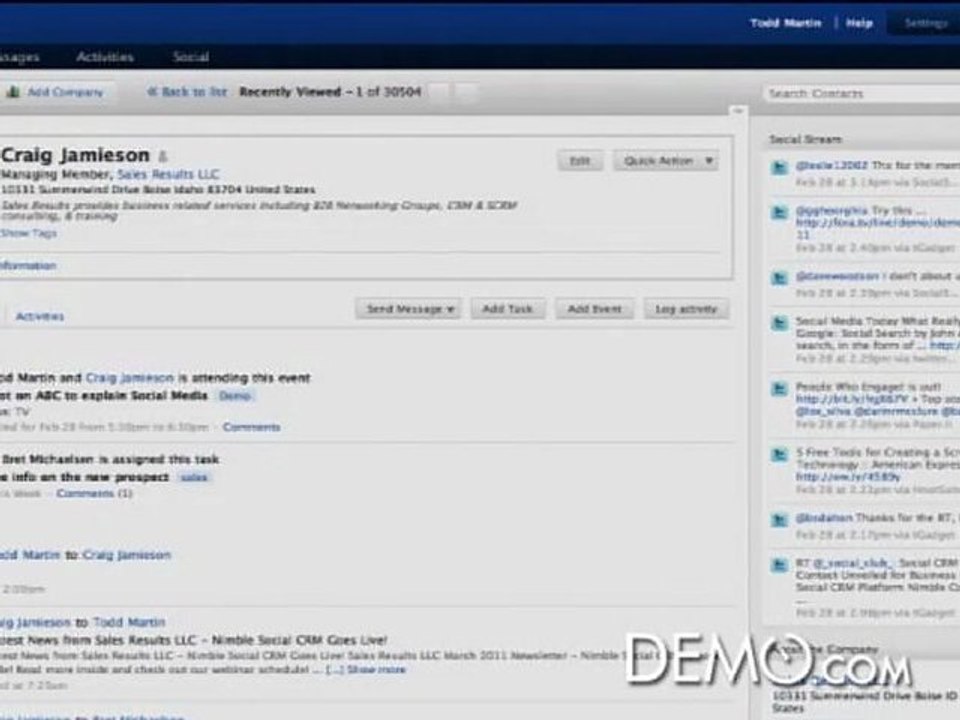This screenshot has height=720, width=960.
Task: Click the @leslie12082 handle in the Social Stream
Action: point(831,166)
